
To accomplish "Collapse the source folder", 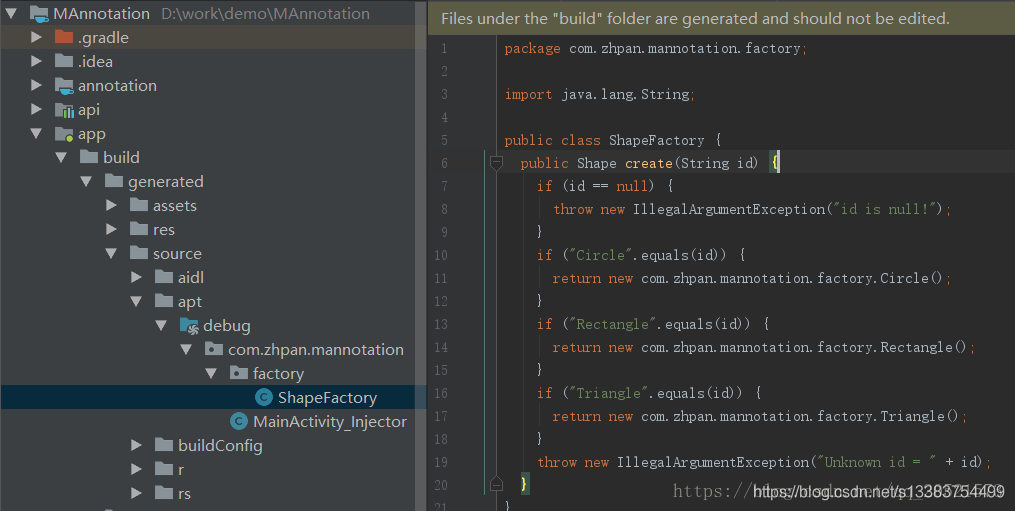I will (x=111, y=253).
